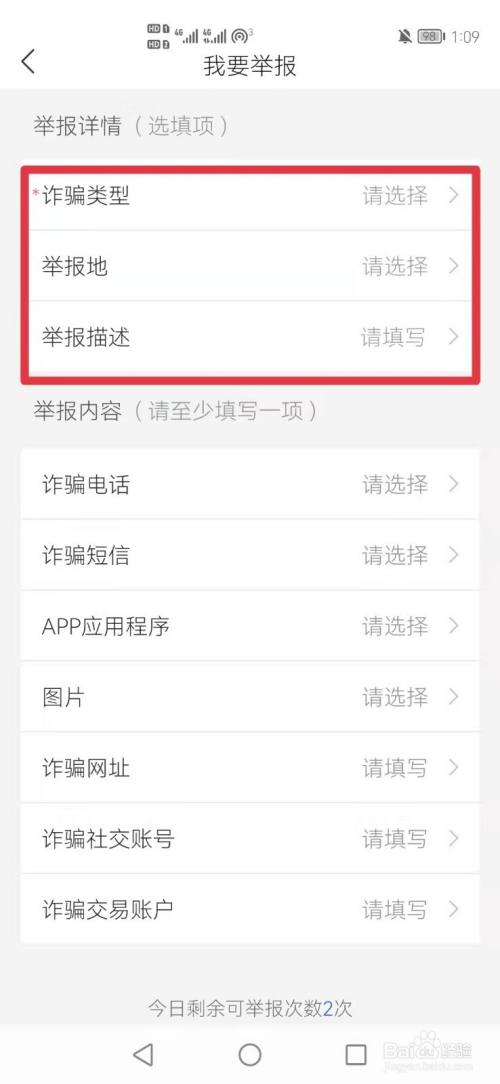Tap the recent apps square button
Image resolution: width=500 pixels, height=1084 pixels.
coord(355,1054)
